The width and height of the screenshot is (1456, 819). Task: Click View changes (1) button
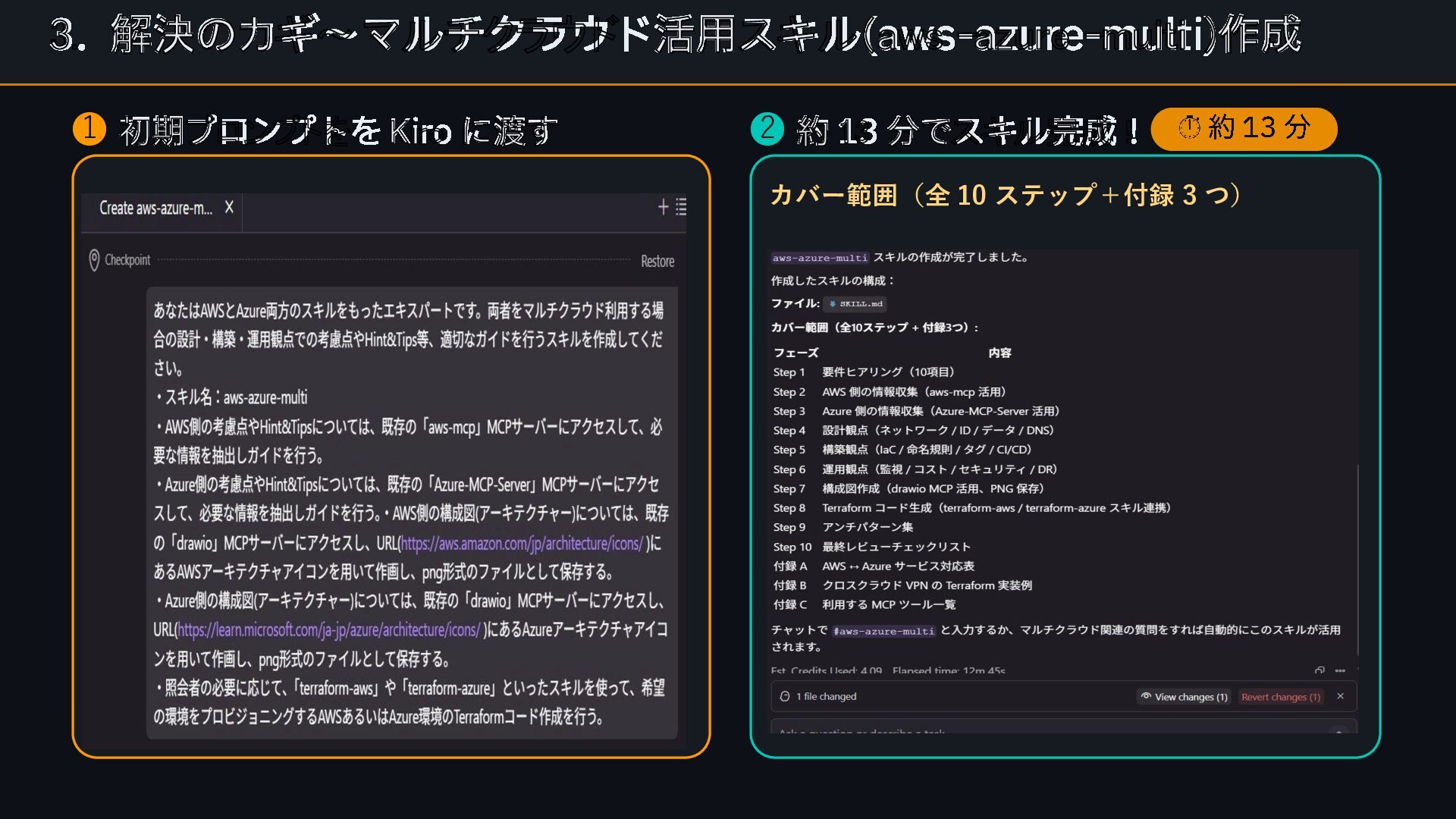pyautogui.click(x=1184, y=697)
